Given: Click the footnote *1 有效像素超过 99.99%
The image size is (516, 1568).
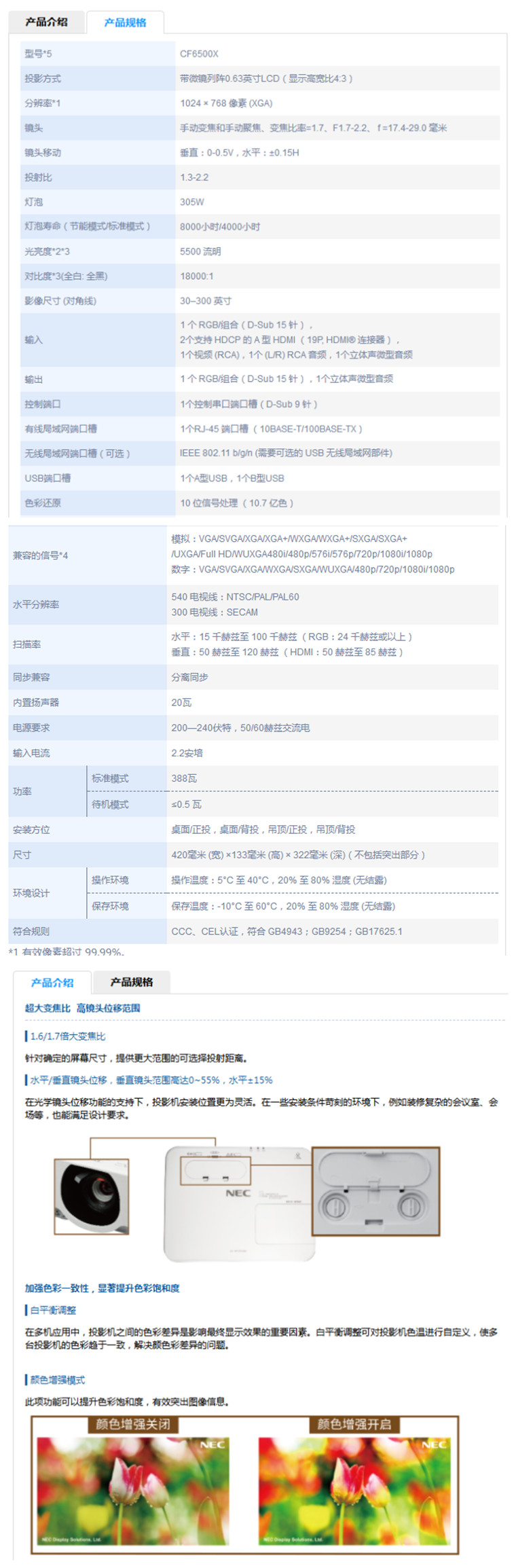Looking at the screenshot, I should coord(67,951).
